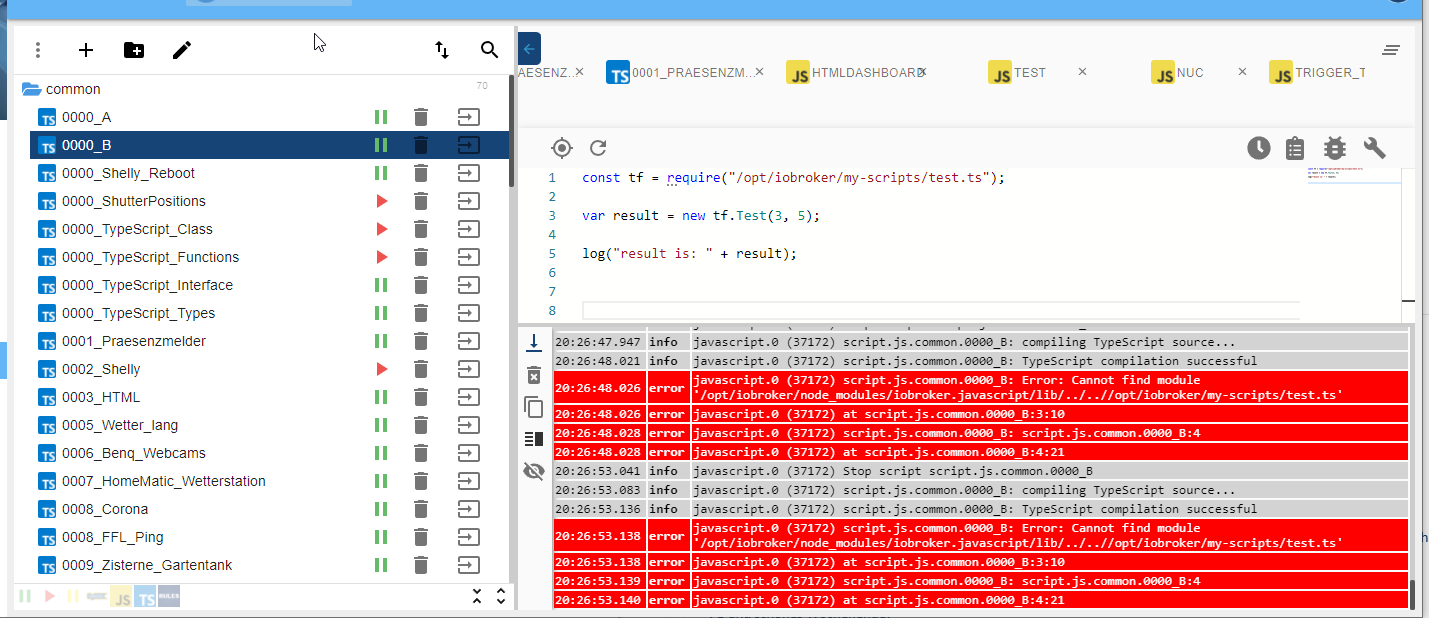Start the 0000_ShutterPositions script
The width and height of the screenshot is (1429, 618).
(381, 201)
